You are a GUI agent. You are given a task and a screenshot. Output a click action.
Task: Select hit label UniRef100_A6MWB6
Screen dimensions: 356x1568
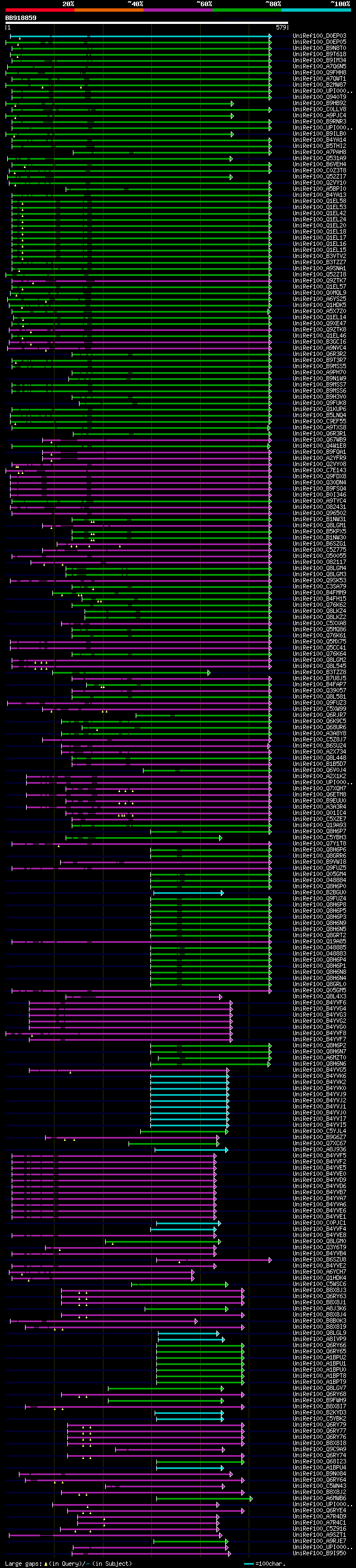coord(319,1498)
